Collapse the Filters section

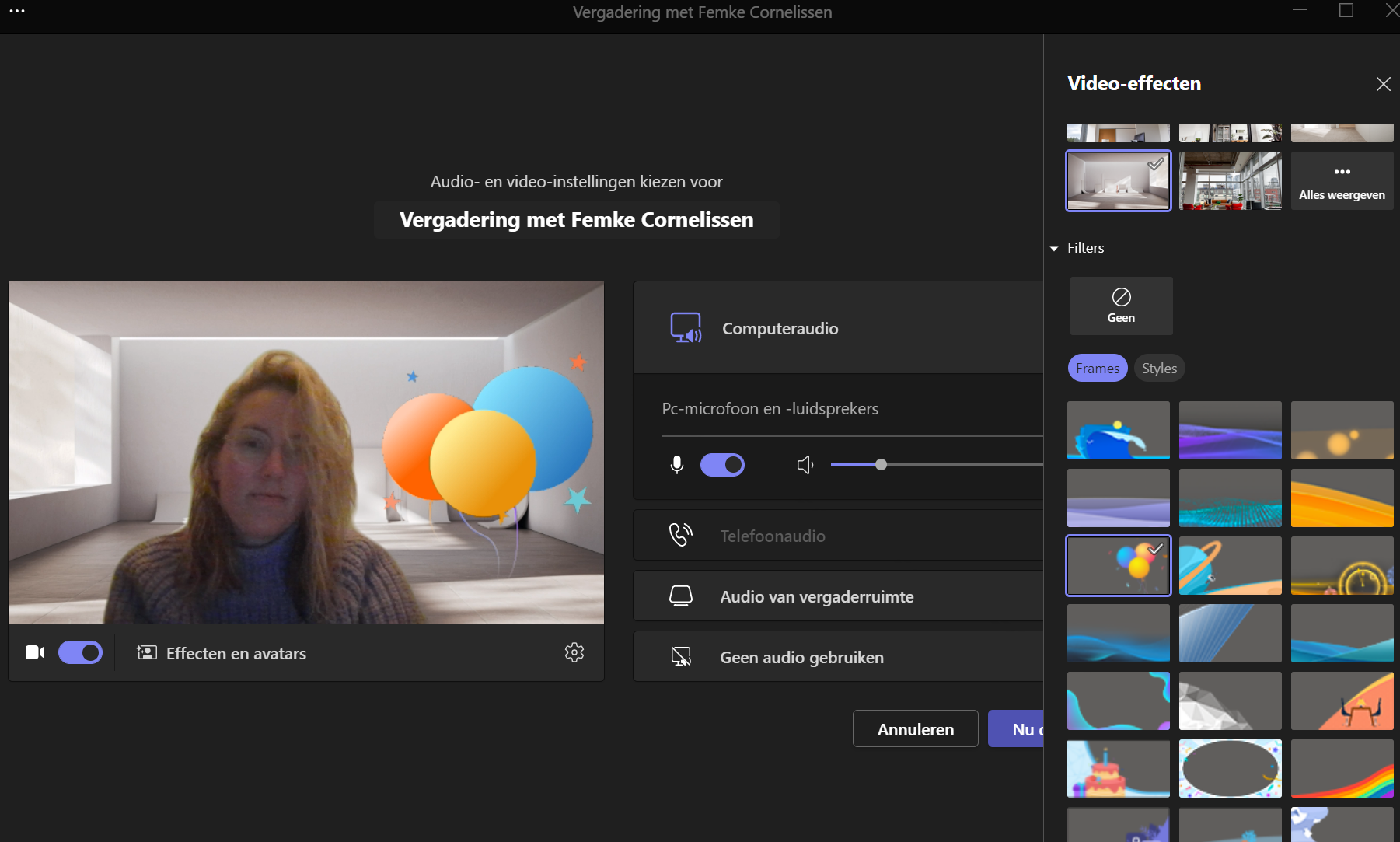[1055, 248]
